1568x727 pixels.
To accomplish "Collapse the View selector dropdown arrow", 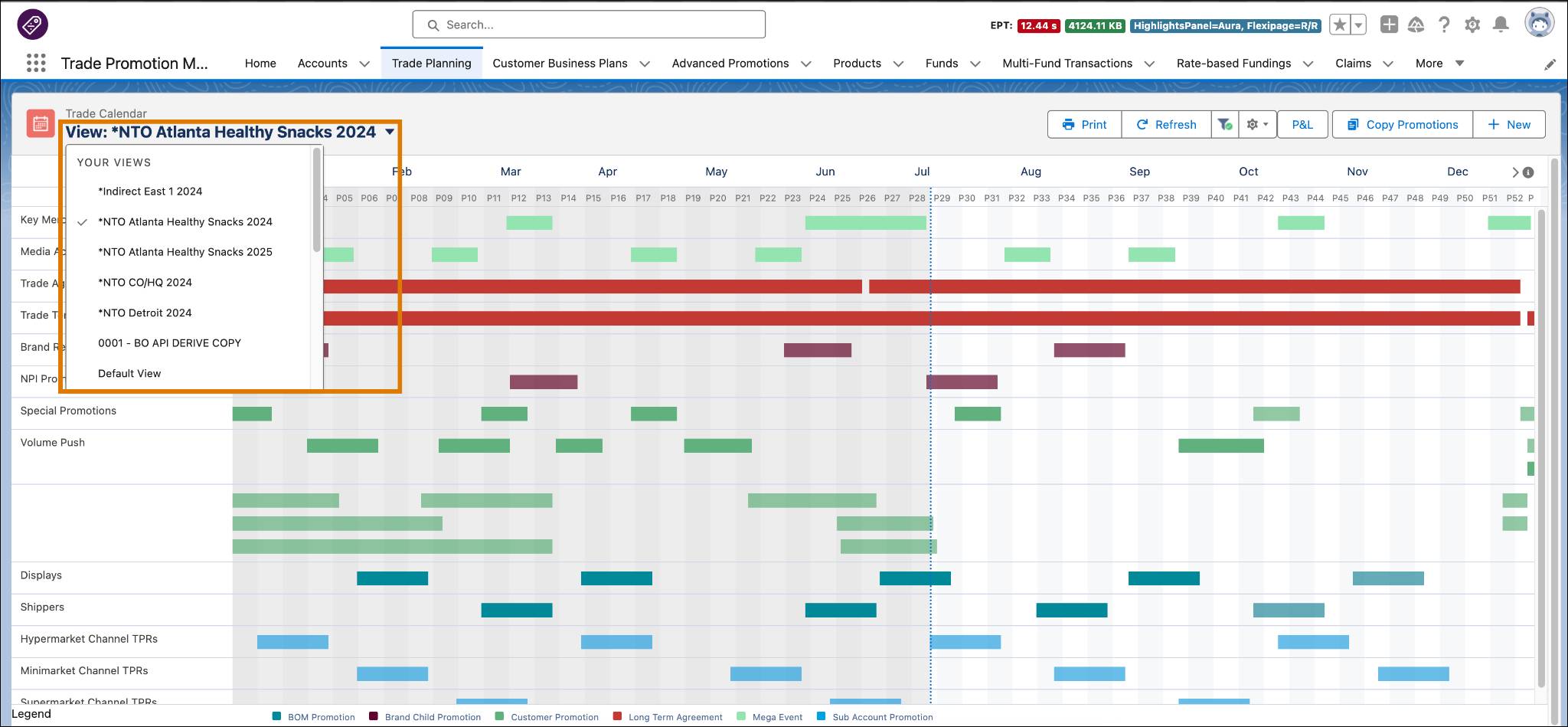I will (x=390, y=132).
